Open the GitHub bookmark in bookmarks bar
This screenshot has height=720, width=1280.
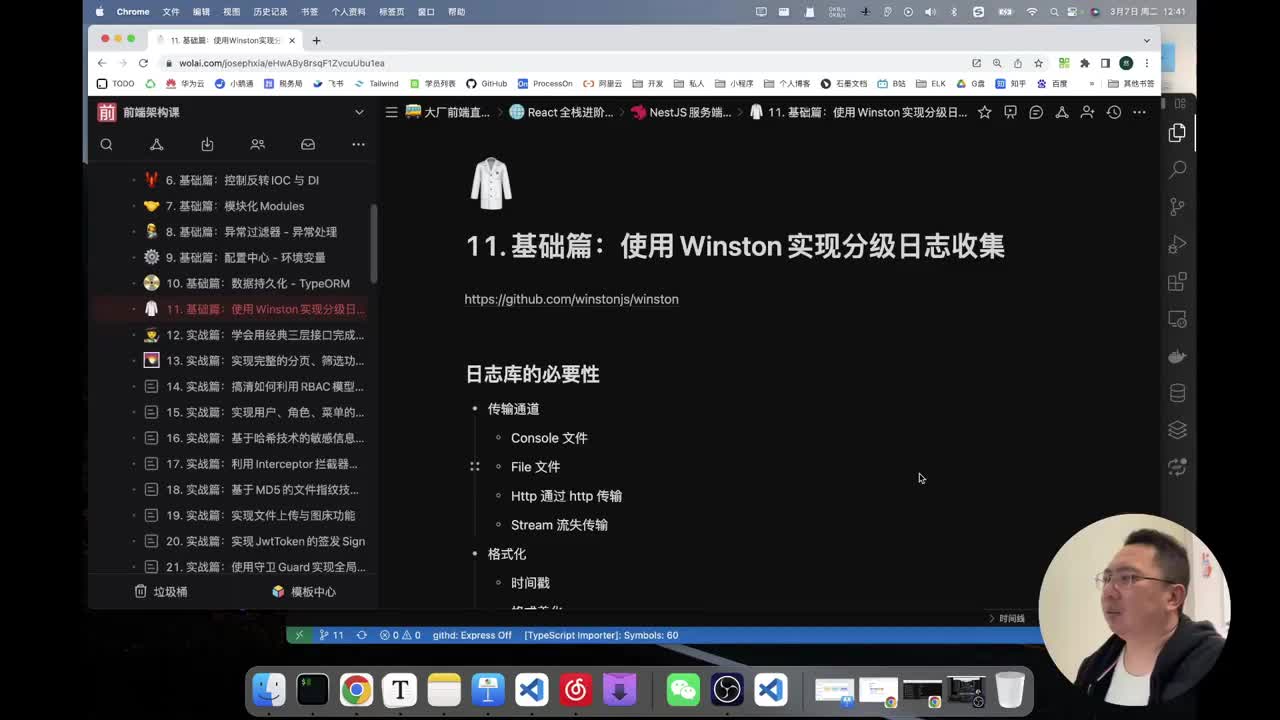click(x=487, y=84)
